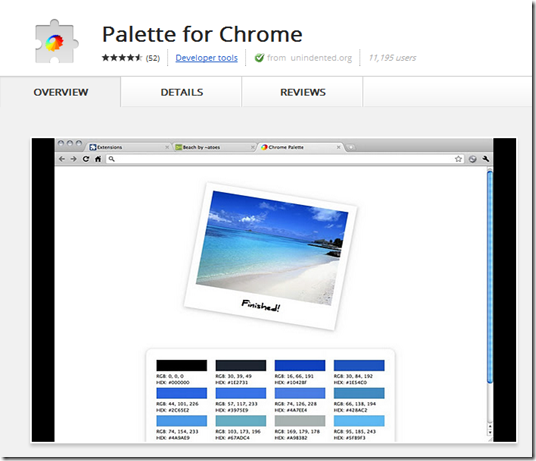Click the RGB: 66, 138, 194 label
The height and width of the screenshot is (461, 536).
pos(354,404)
